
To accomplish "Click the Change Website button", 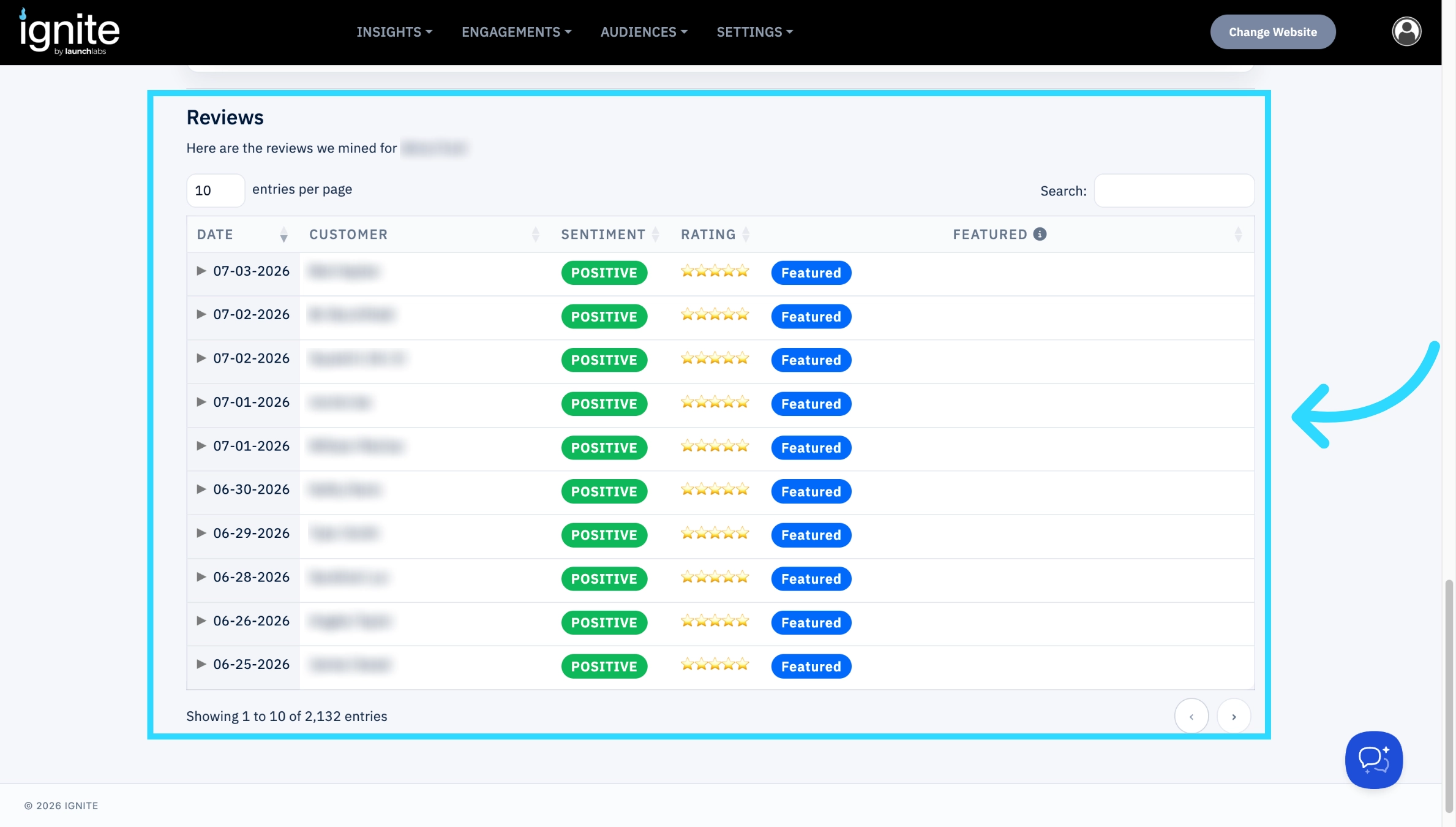I will (1272, 32).
